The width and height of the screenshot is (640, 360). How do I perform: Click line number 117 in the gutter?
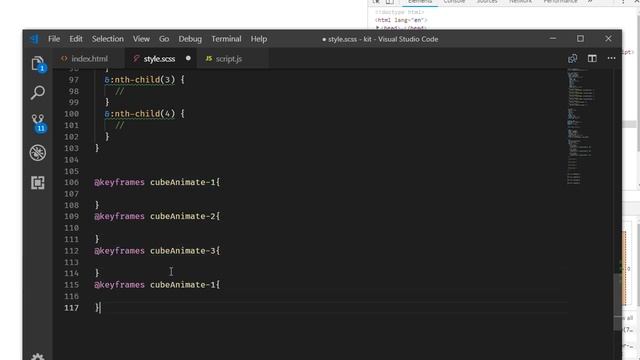point(71,308)
